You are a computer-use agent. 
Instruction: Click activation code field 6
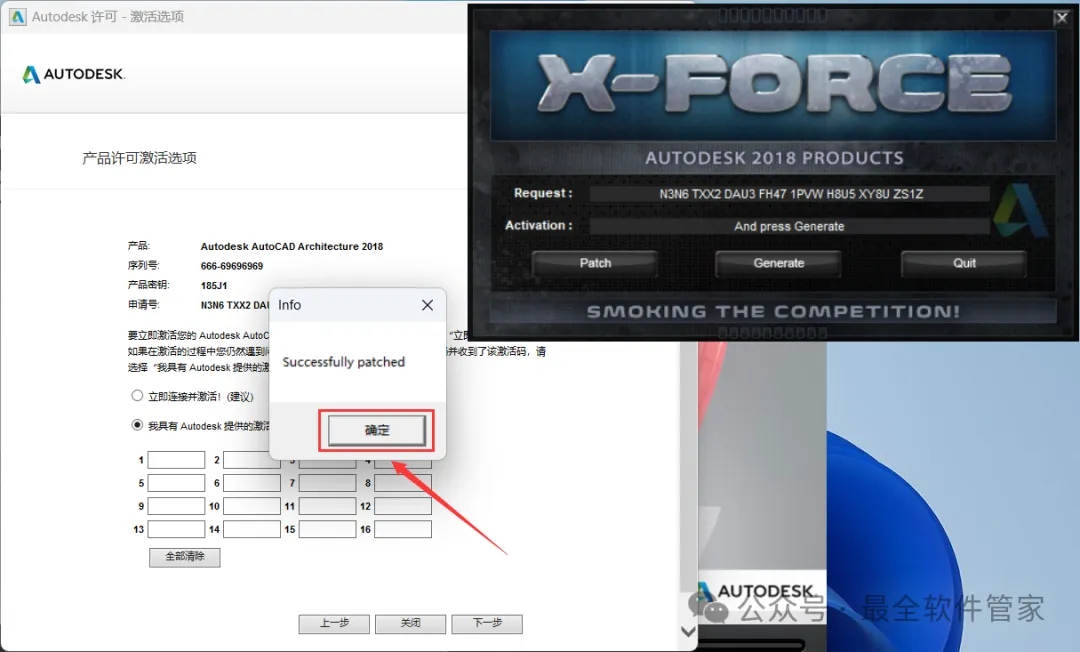252,483
